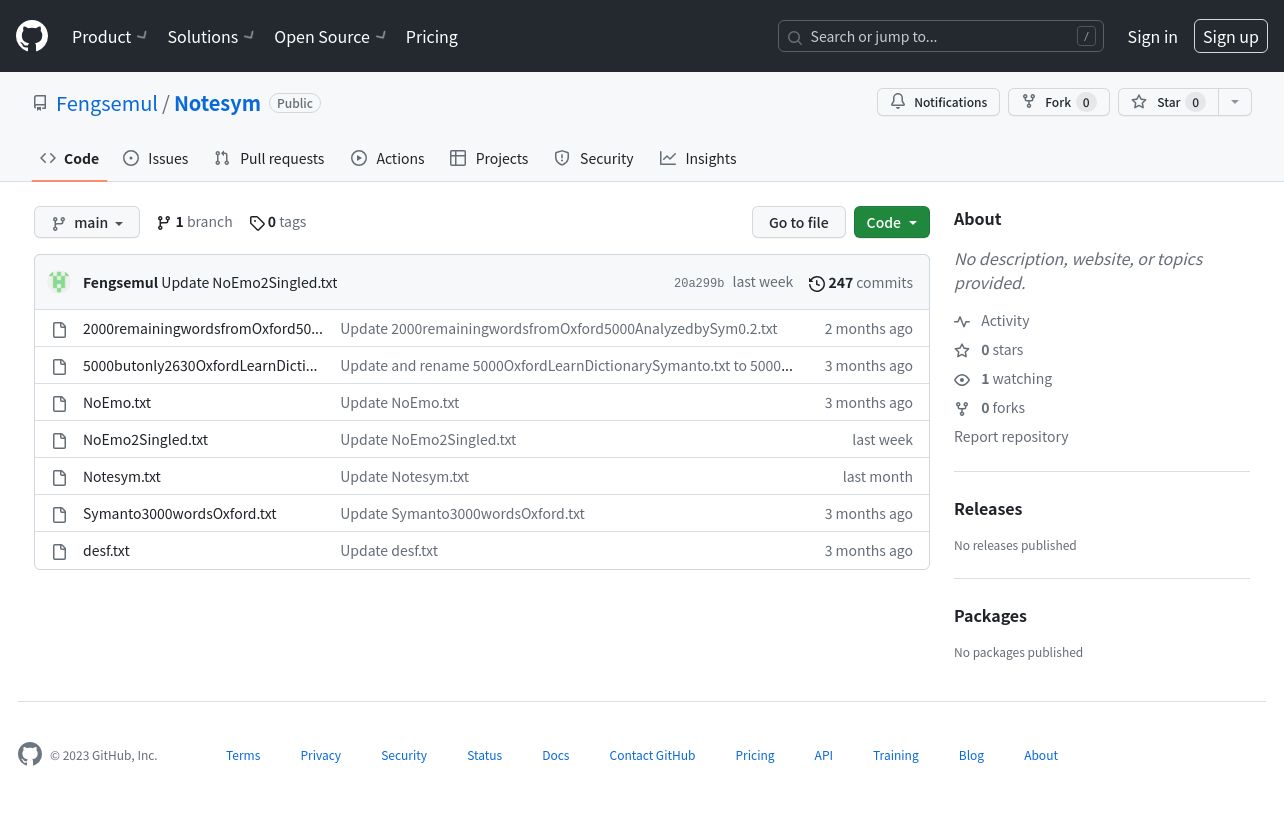Click the branch icon beside 1 branch
Image resolution: width=1284 pixels, height=816 pixels.
(164, 222)
